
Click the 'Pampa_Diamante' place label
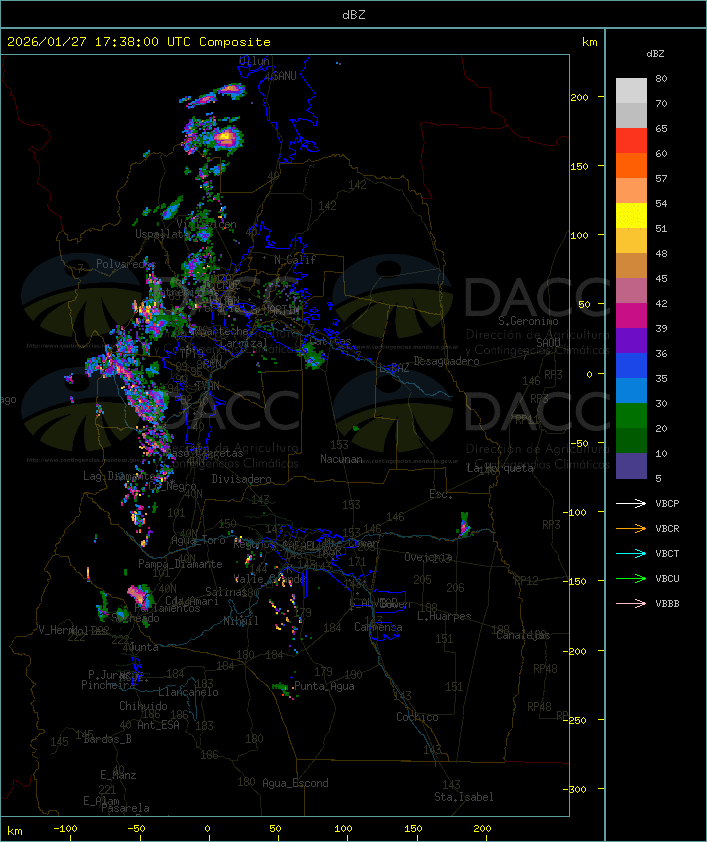tap(180, 564)
